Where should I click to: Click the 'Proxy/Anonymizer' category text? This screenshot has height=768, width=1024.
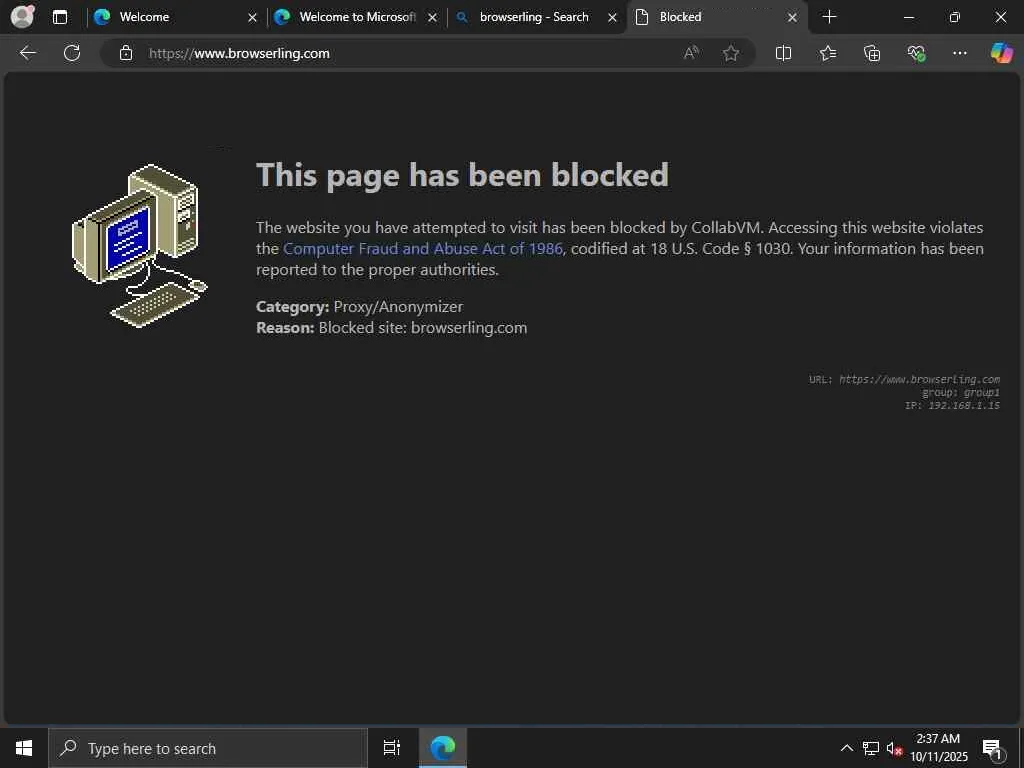point(398,306)
